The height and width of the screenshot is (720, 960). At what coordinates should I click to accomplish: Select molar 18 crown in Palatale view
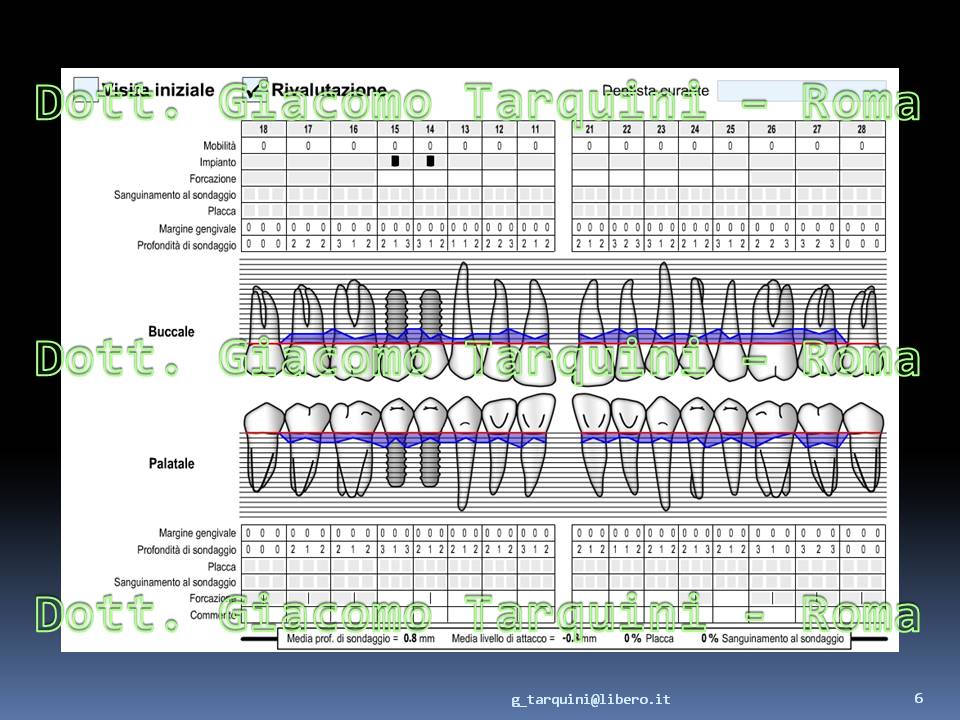point(263,419)
